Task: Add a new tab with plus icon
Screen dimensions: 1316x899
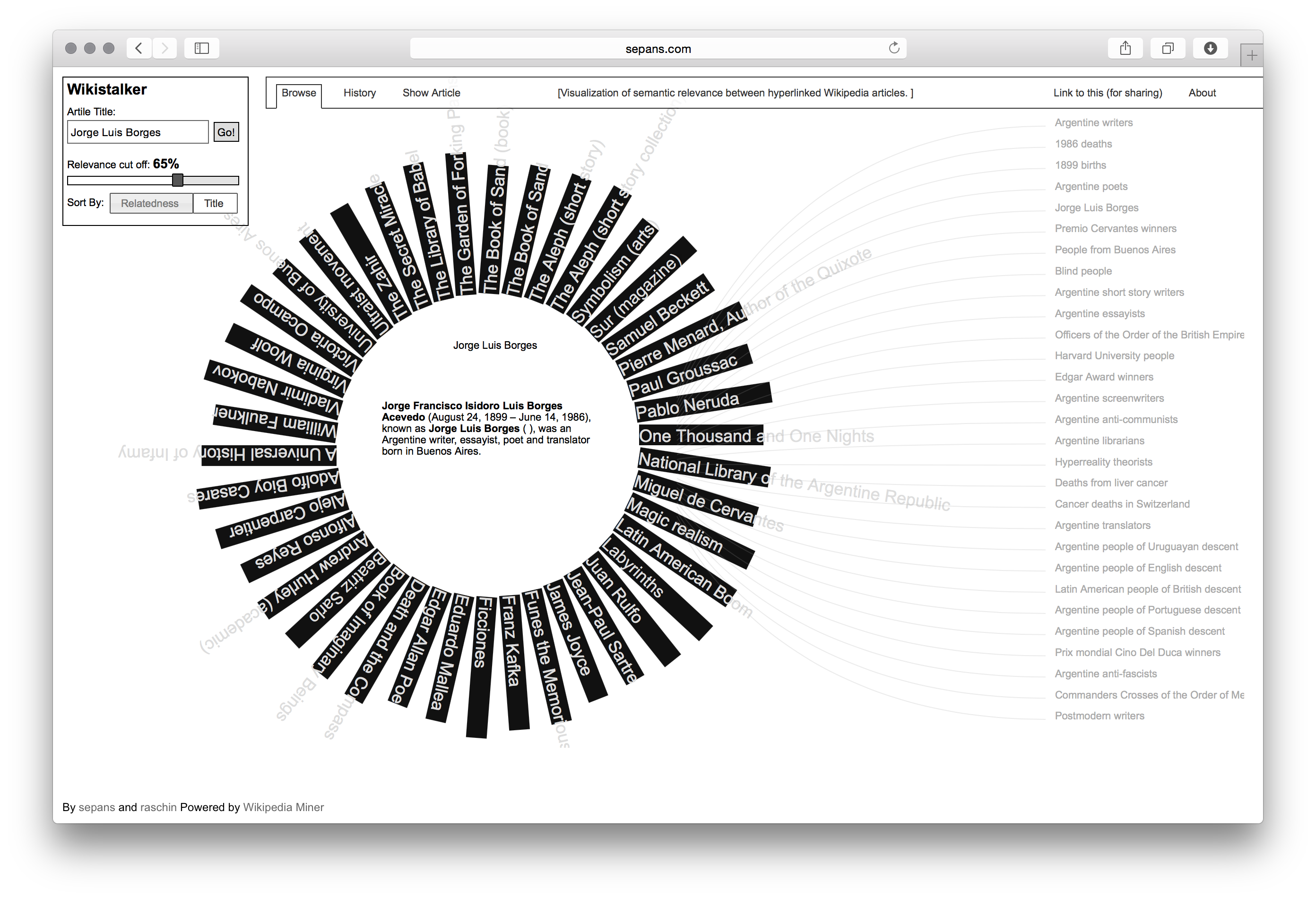Action: [1251, 55]
